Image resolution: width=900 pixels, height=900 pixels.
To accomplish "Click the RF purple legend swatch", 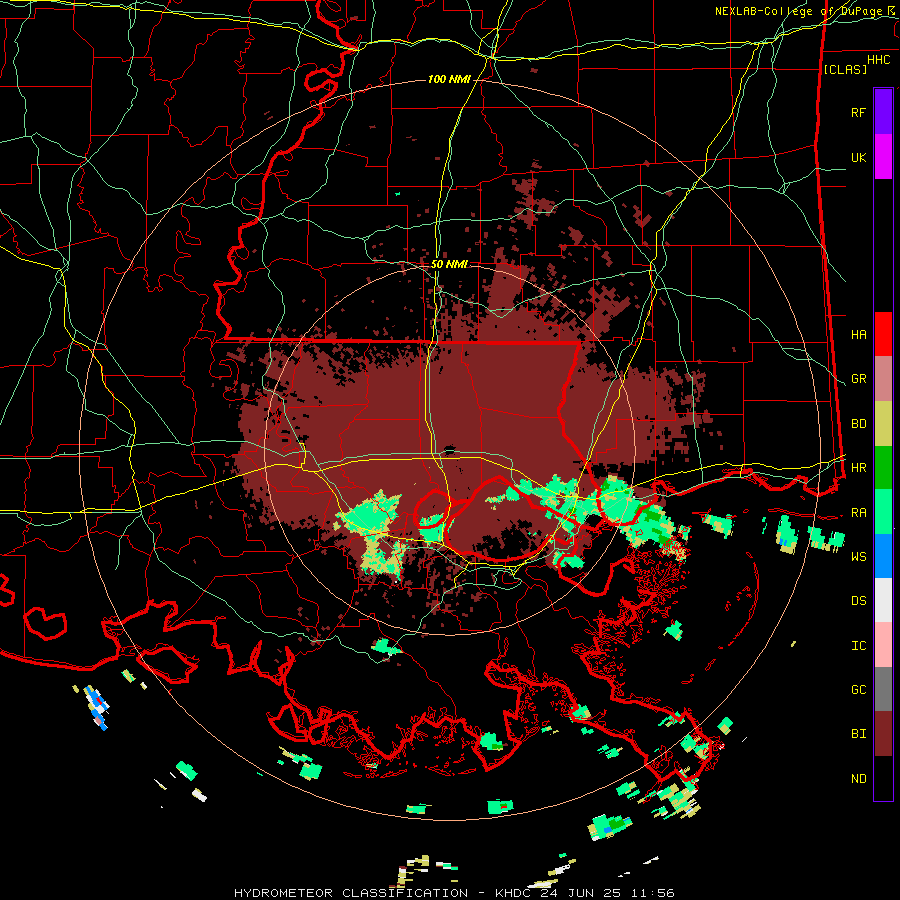I will (x=883, y=112).
